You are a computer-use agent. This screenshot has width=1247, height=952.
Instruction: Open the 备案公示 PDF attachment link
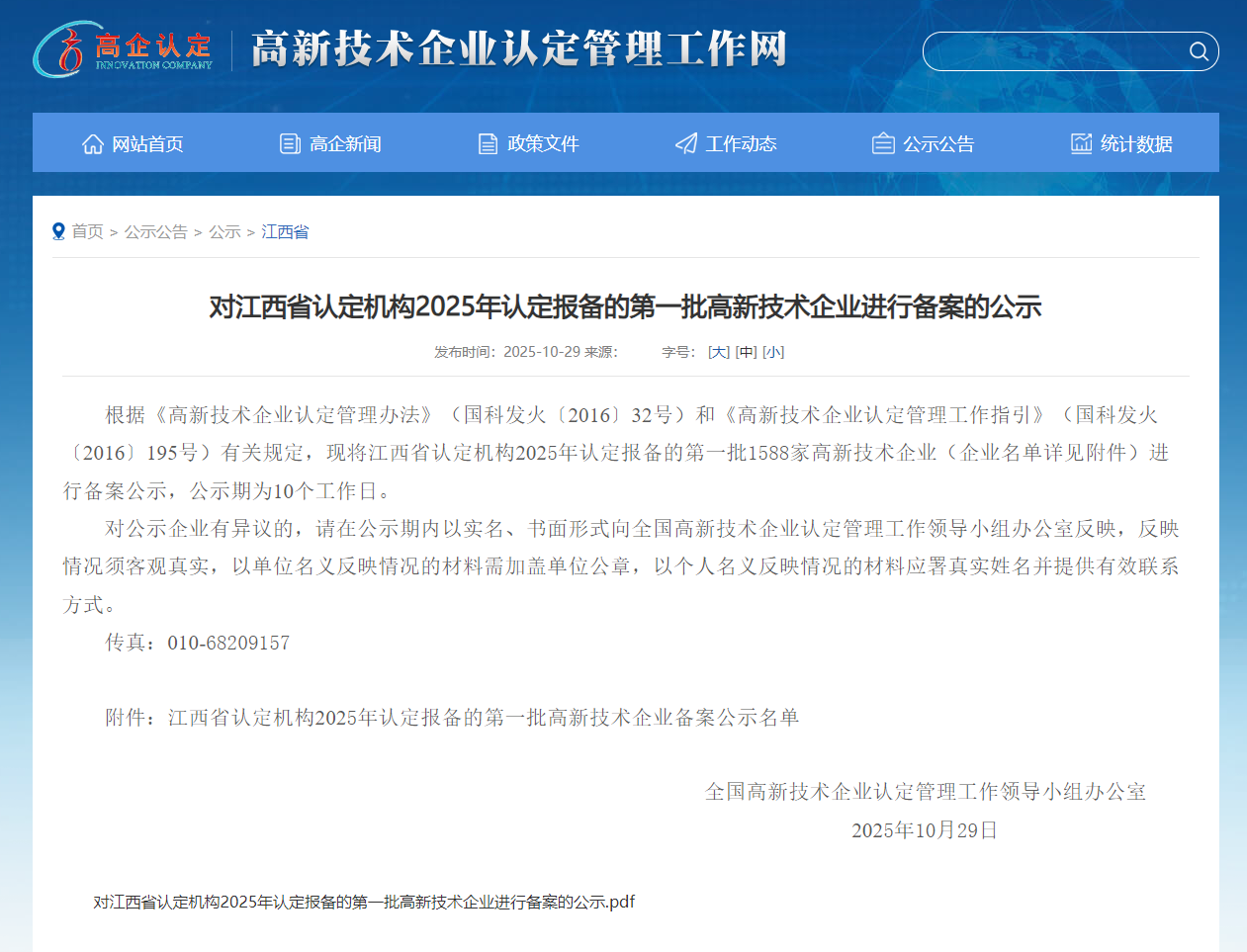(361, 901)
